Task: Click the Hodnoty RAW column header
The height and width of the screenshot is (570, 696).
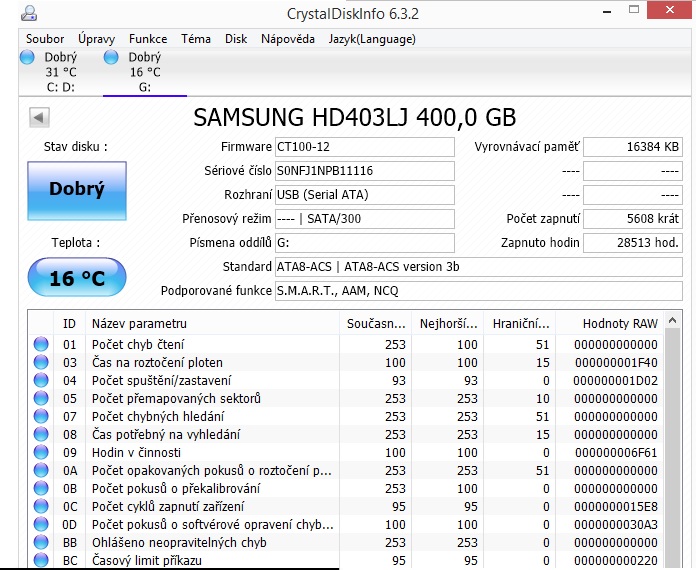Action: [618, 323]
